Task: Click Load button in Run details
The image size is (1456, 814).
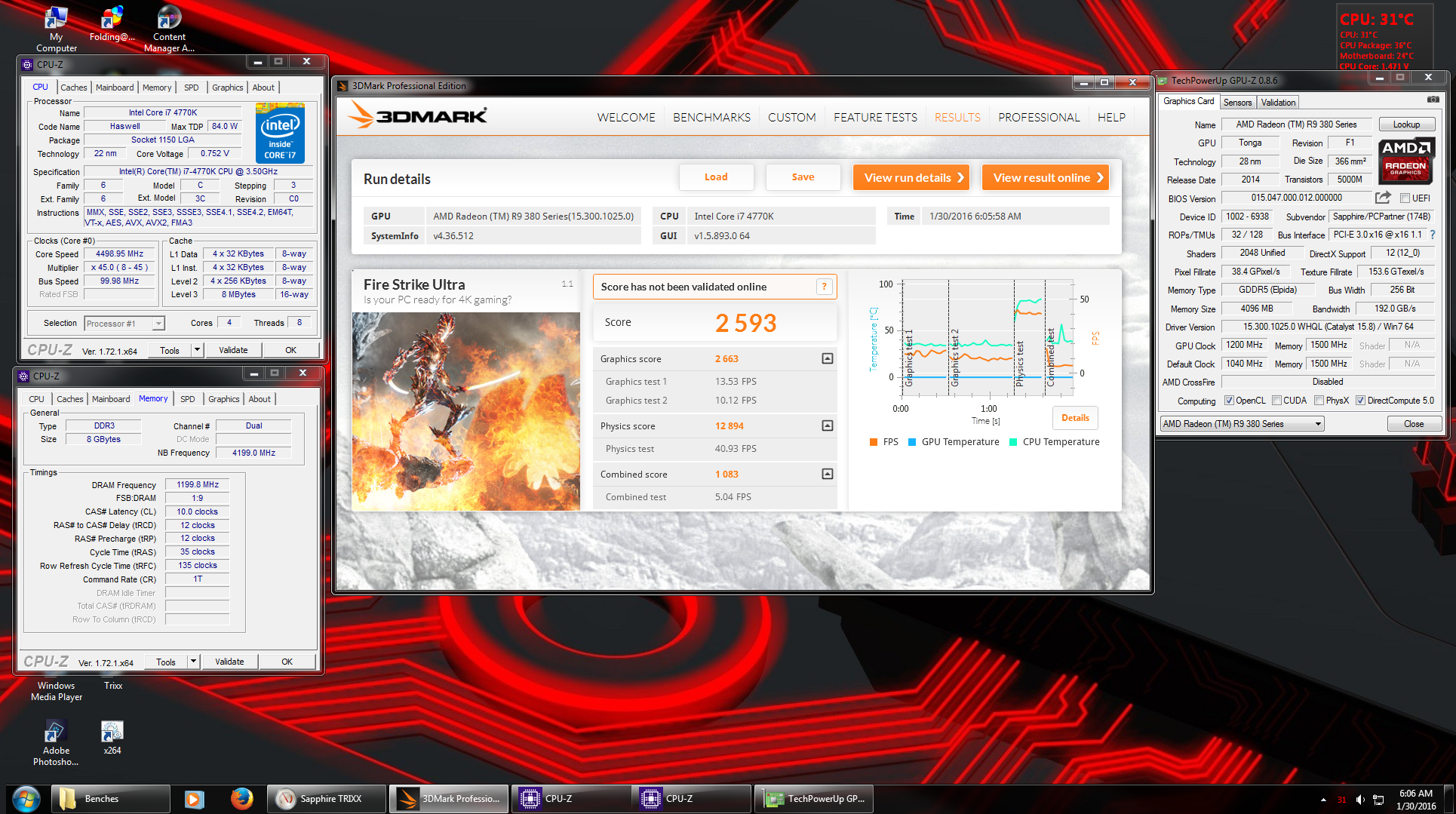Action: 716,177
